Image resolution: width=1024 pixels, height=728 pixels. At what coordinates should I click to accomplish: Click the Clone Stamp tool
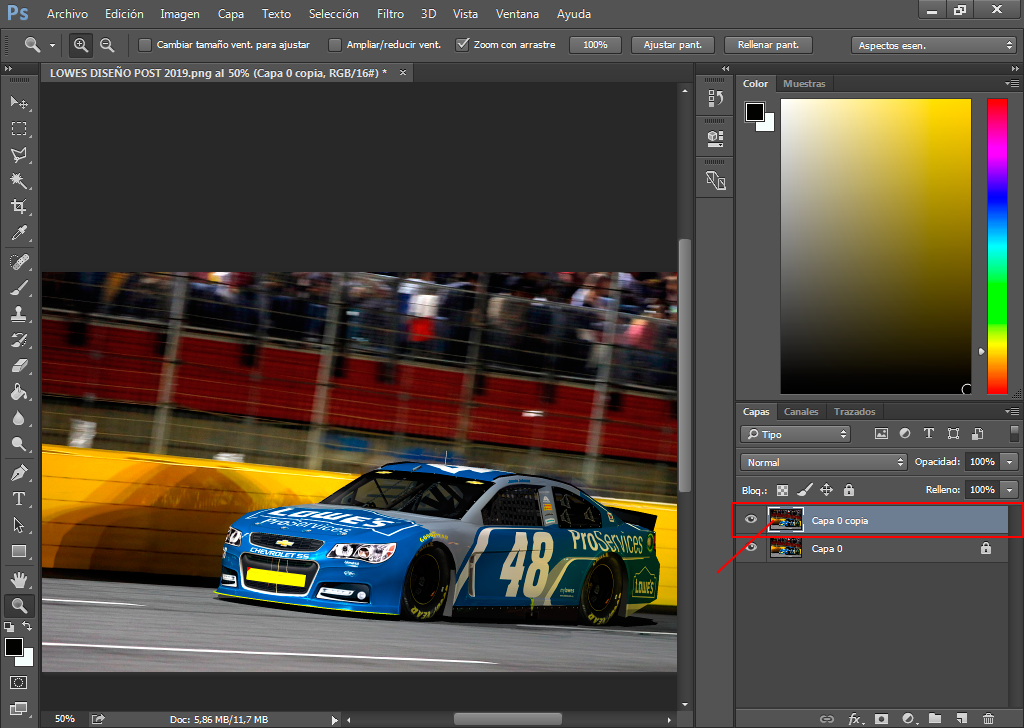tap(19, 313)
